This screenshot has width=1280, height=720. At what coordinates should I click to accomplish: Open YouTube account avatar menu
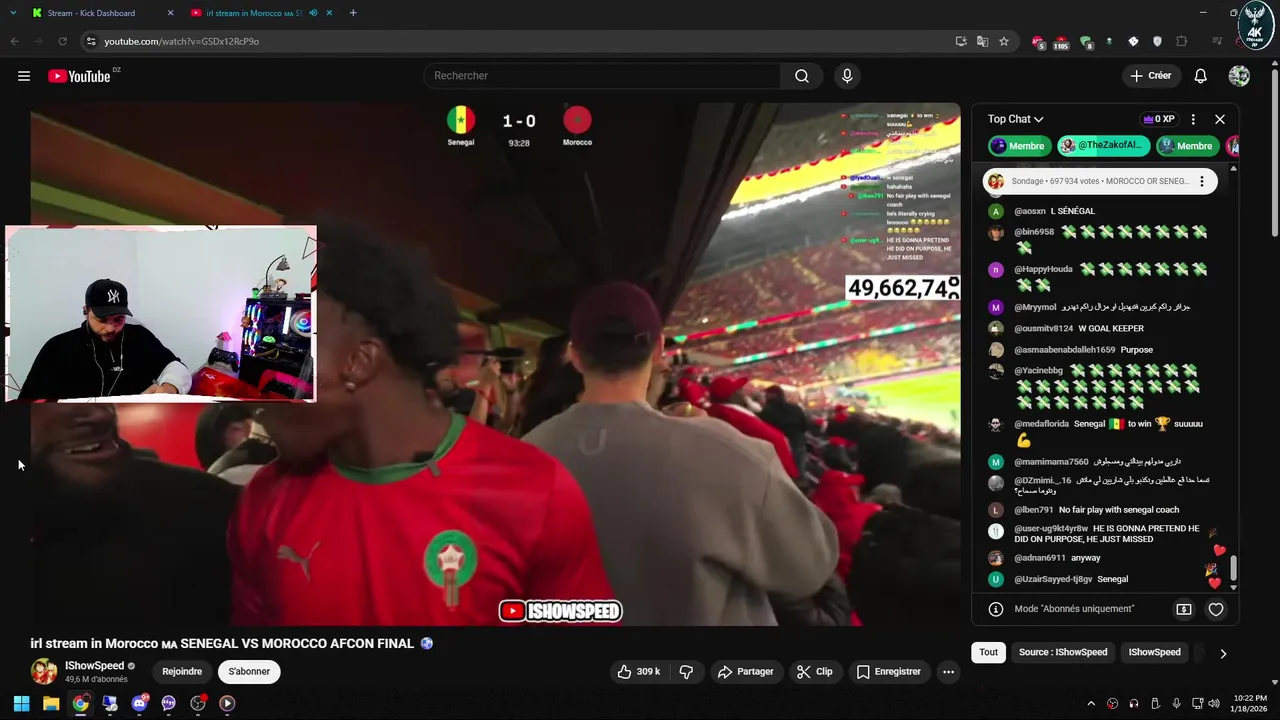click(1239, 76)
